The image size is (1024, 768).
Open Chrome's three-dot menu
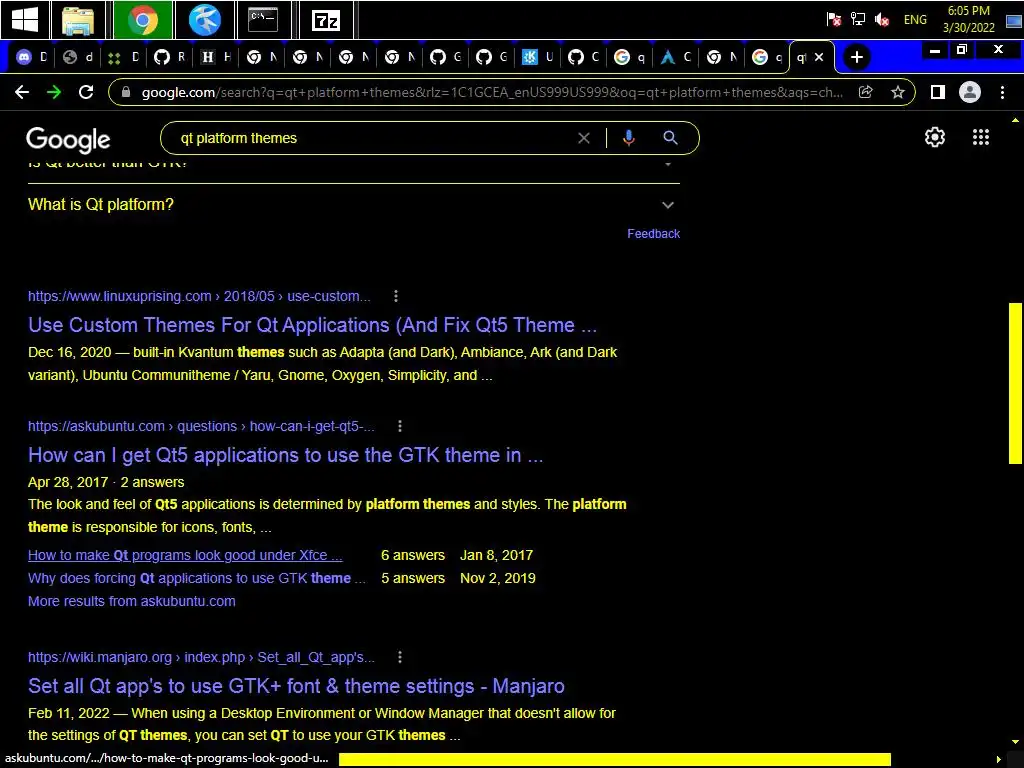pos(1002,92)
